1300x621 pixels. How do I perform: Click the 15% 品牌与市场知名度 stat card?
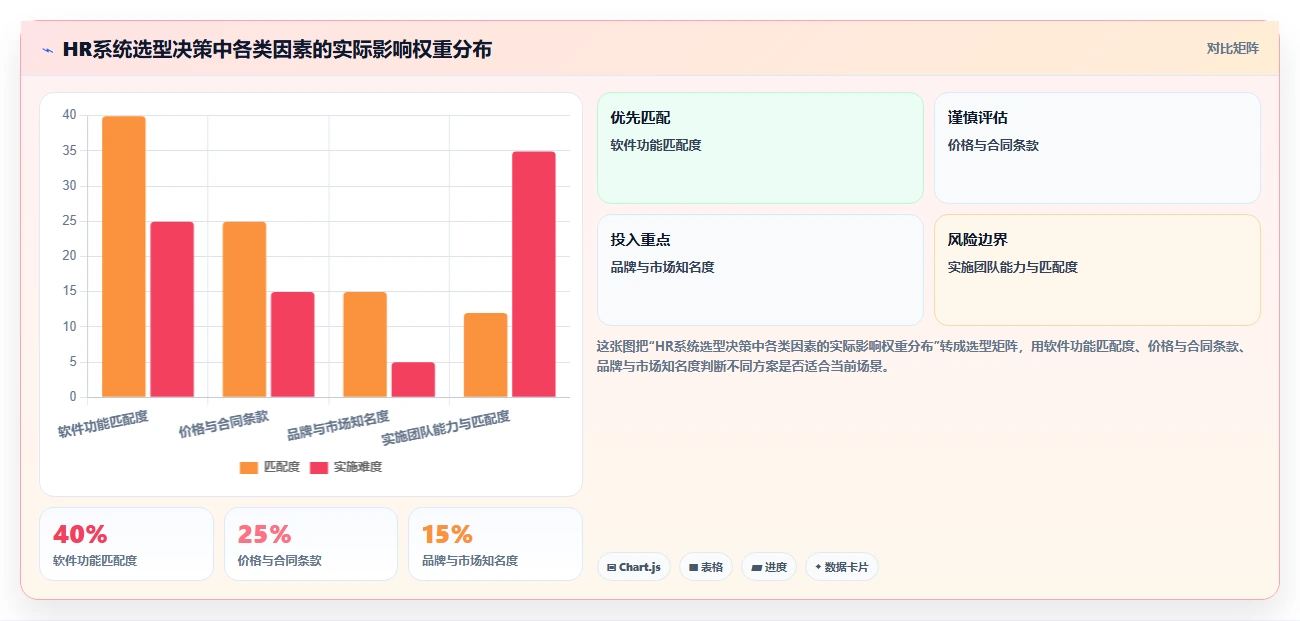[495, 544]
